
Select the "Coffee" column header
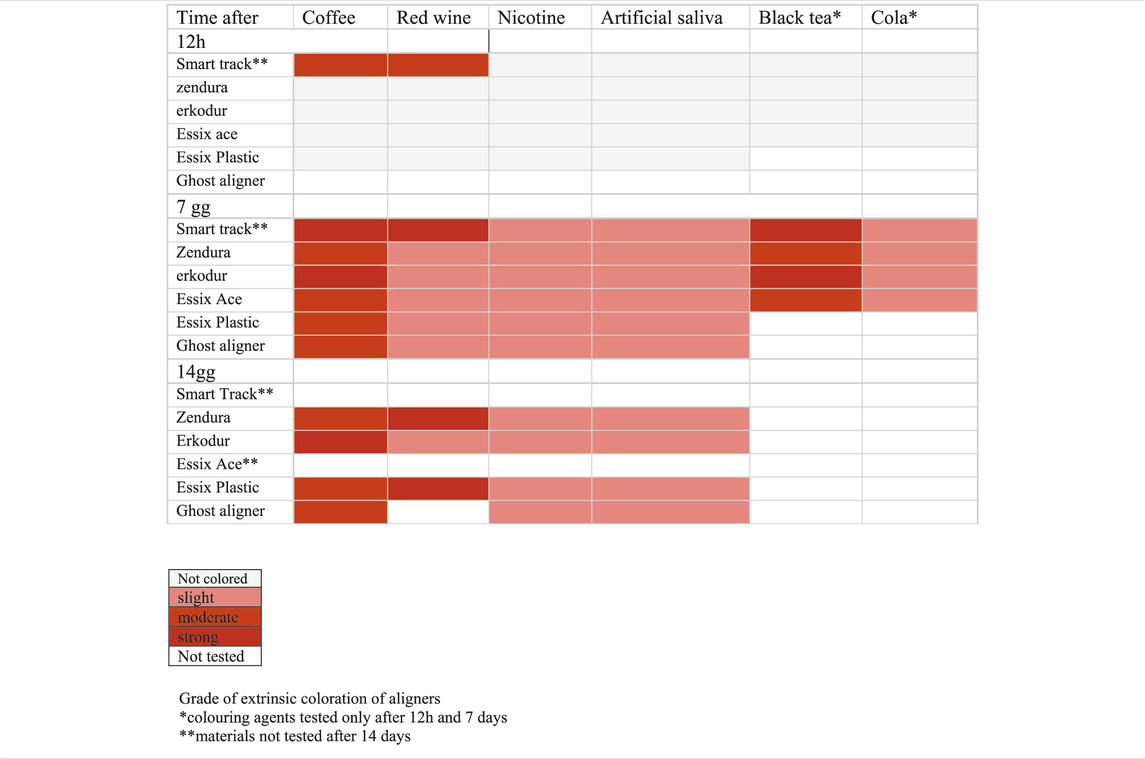click(x=329, y=18)
